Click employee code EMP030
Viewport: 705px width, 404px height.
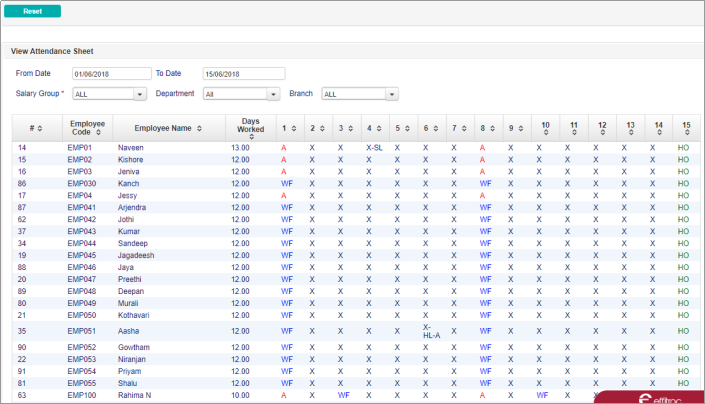click(81, 184)
